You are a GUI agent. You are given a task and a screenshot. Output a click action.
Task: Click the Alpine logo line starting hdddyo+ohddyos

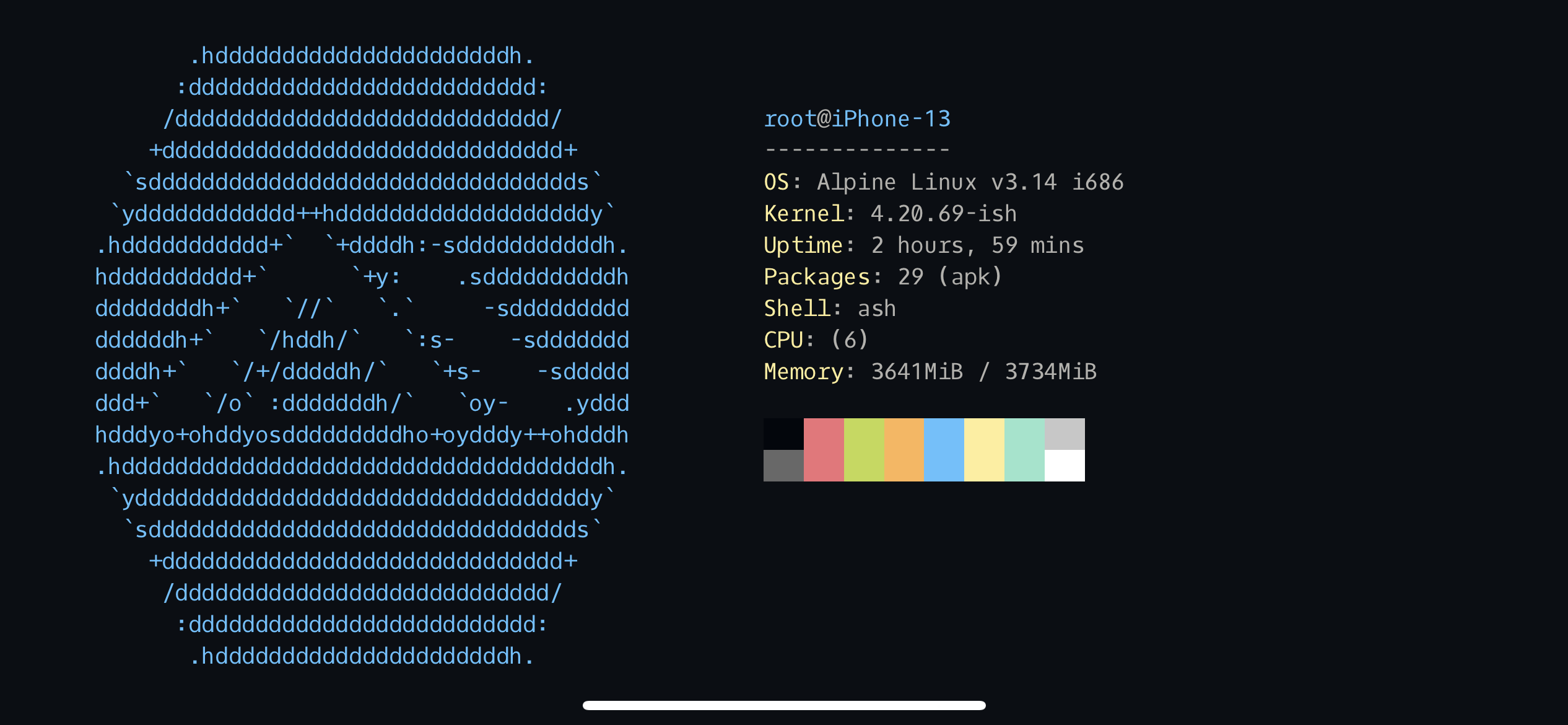point(362,434)
